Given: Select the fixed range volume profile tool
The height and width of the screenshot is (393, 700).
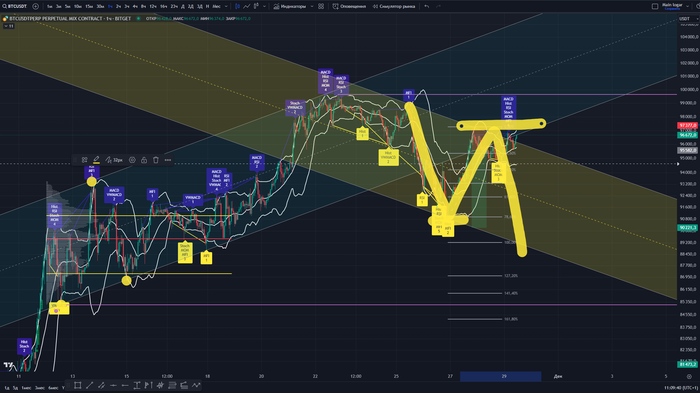Looking at the screenshot, I should pos(184,385).
